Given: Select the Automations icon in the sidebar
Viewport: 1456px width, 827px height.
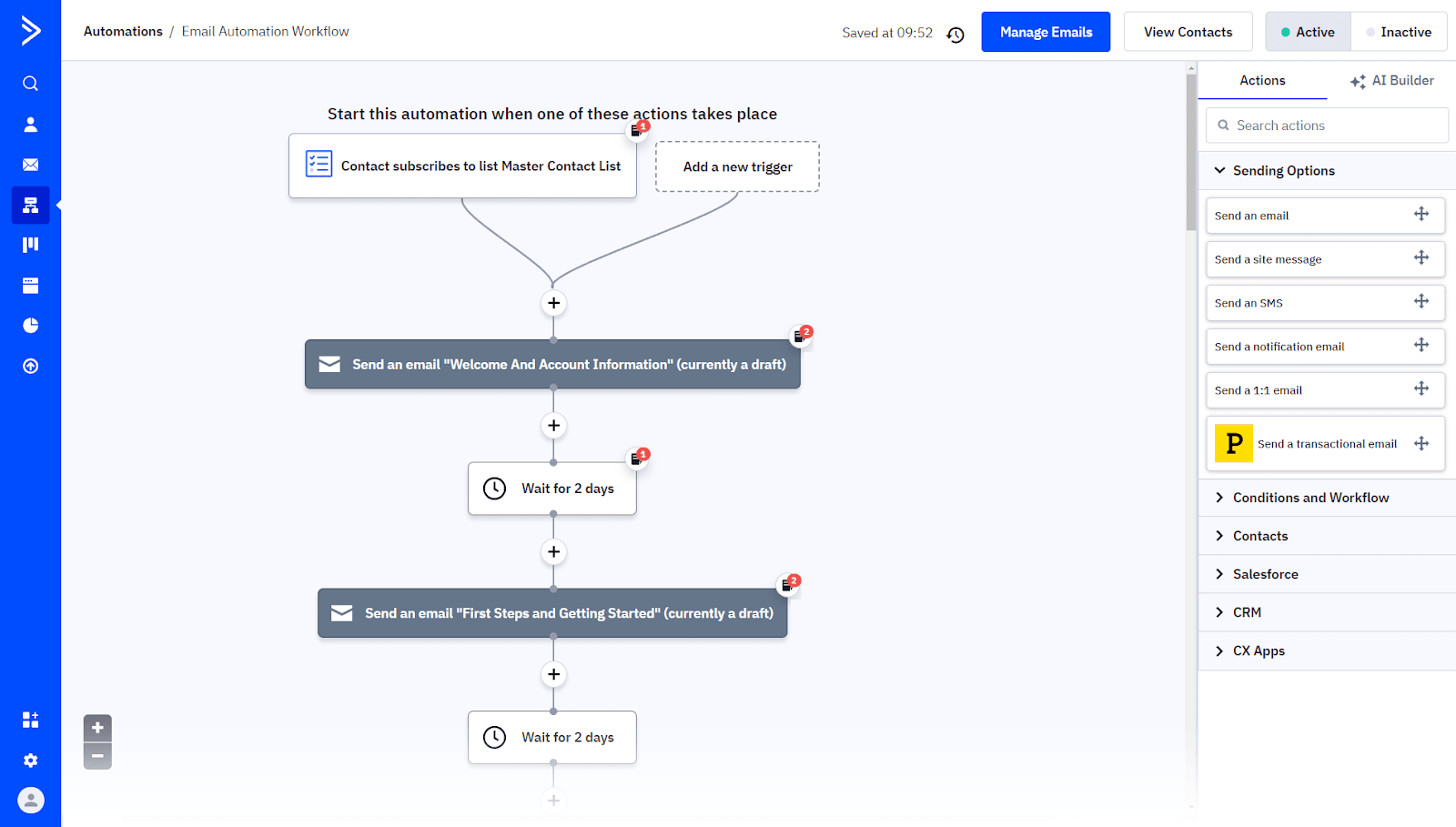Looking at the screenshot, I should point(30,205).
